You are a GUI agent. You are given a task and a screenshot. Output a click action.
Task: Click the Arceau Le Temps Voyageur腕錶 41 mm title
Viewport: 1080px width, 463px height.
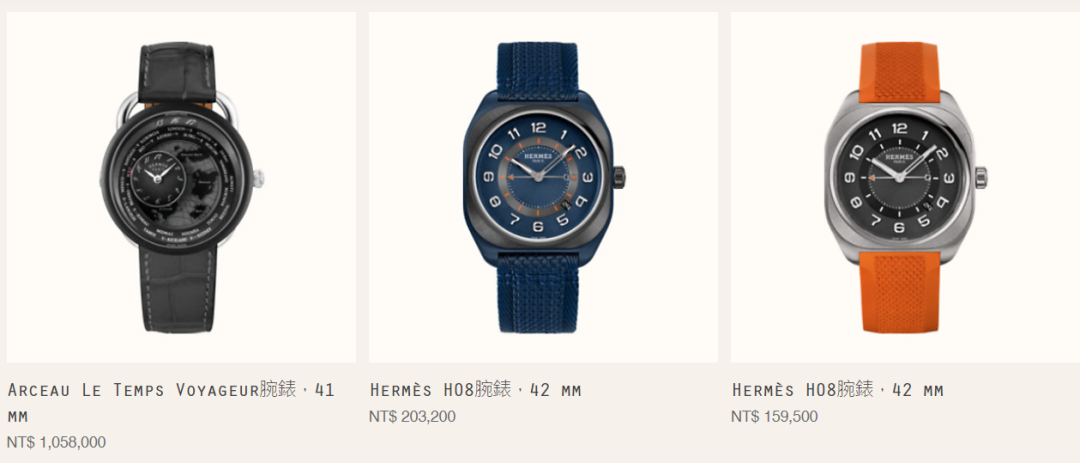coord(171,403)
